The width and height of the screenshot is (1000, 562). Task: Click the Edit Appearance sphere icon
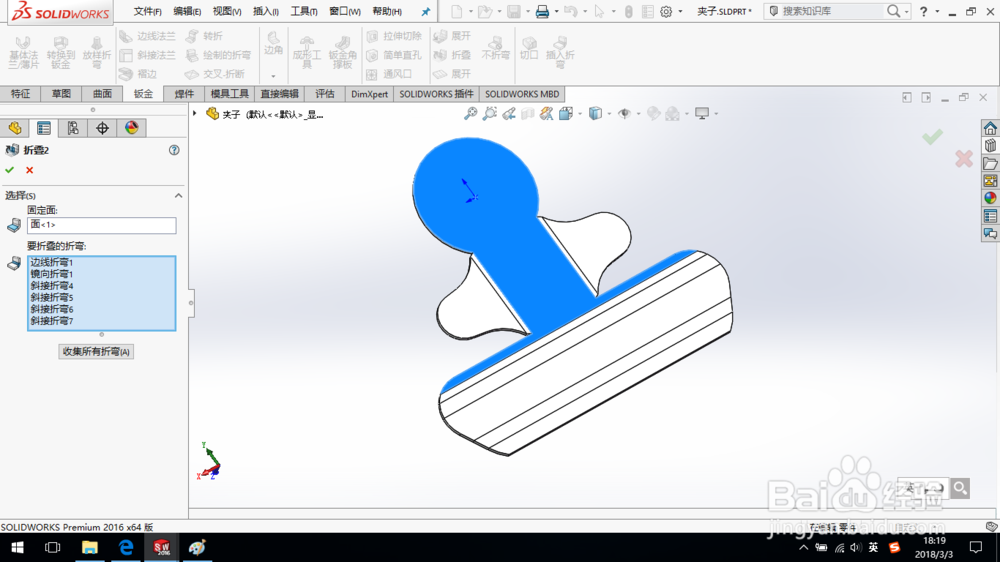coord(653,114)
